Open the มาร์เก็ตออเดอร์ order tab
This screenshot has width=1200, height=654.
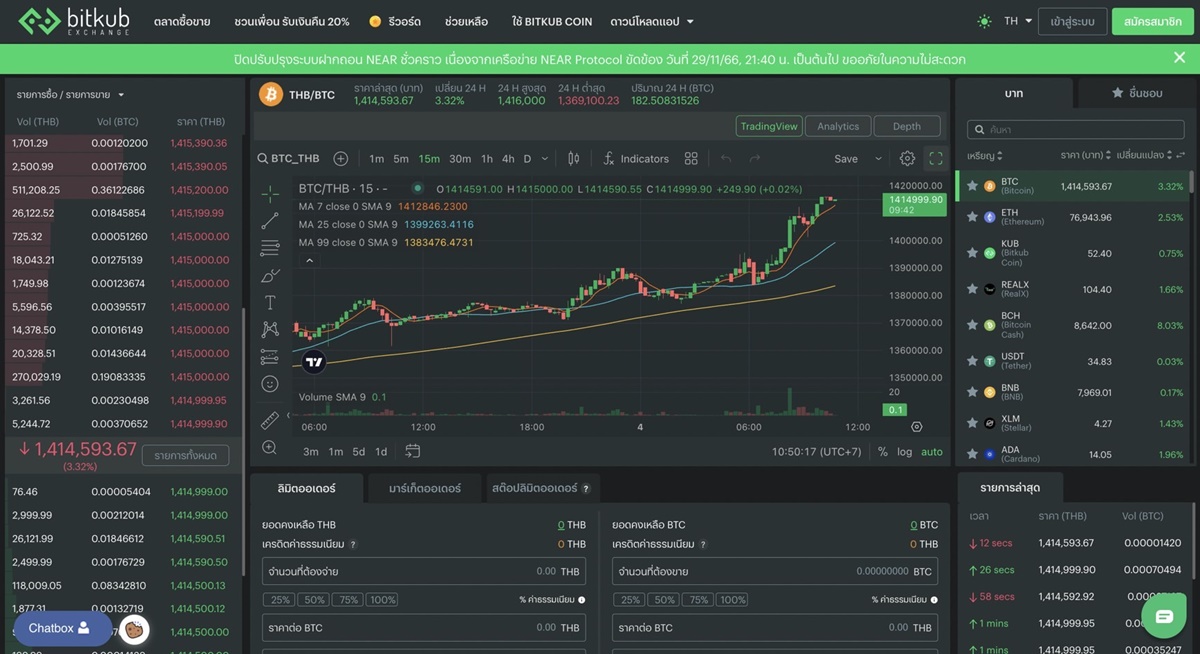pos(425,489)
